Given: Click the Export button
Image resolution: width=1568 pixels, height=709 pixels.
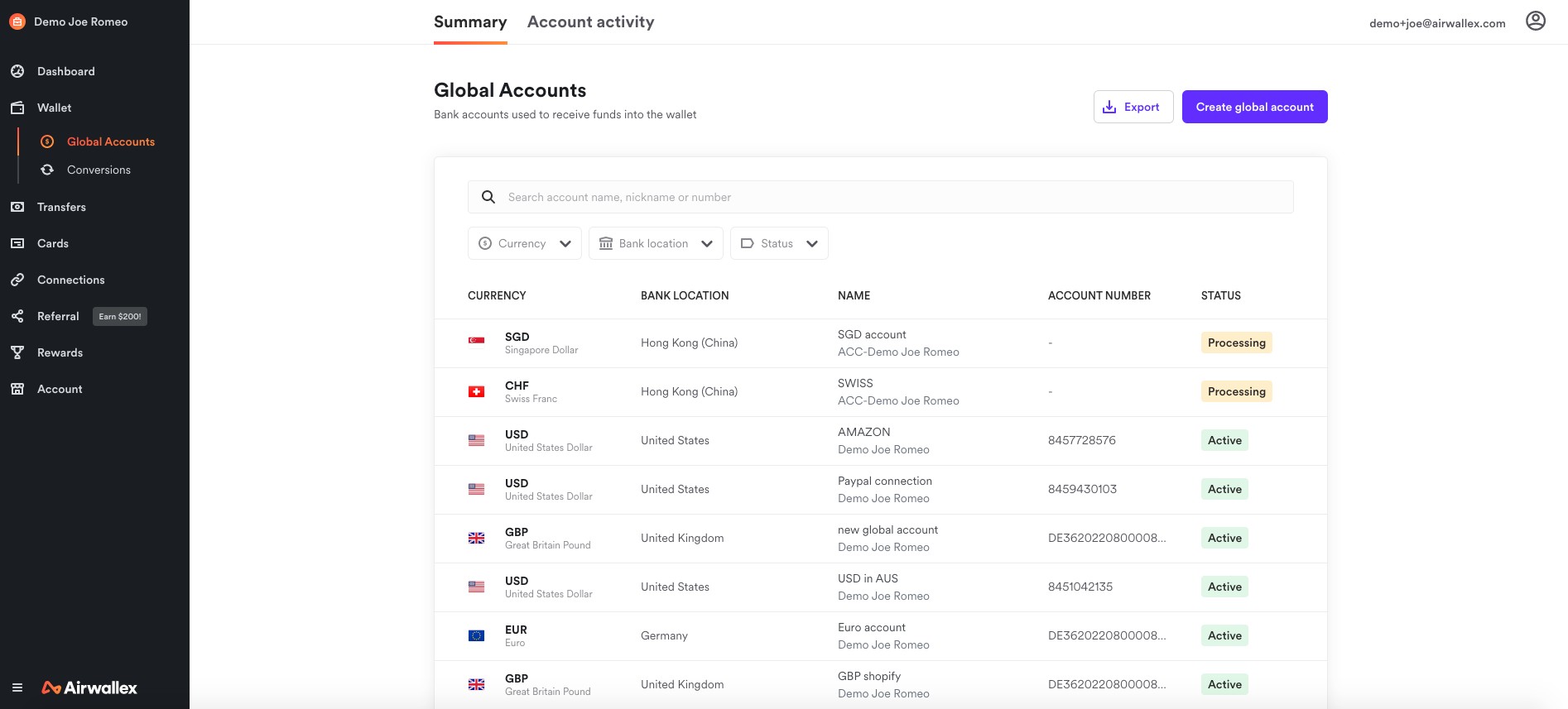Looking at the screenshot, I should pos(1133,107).
